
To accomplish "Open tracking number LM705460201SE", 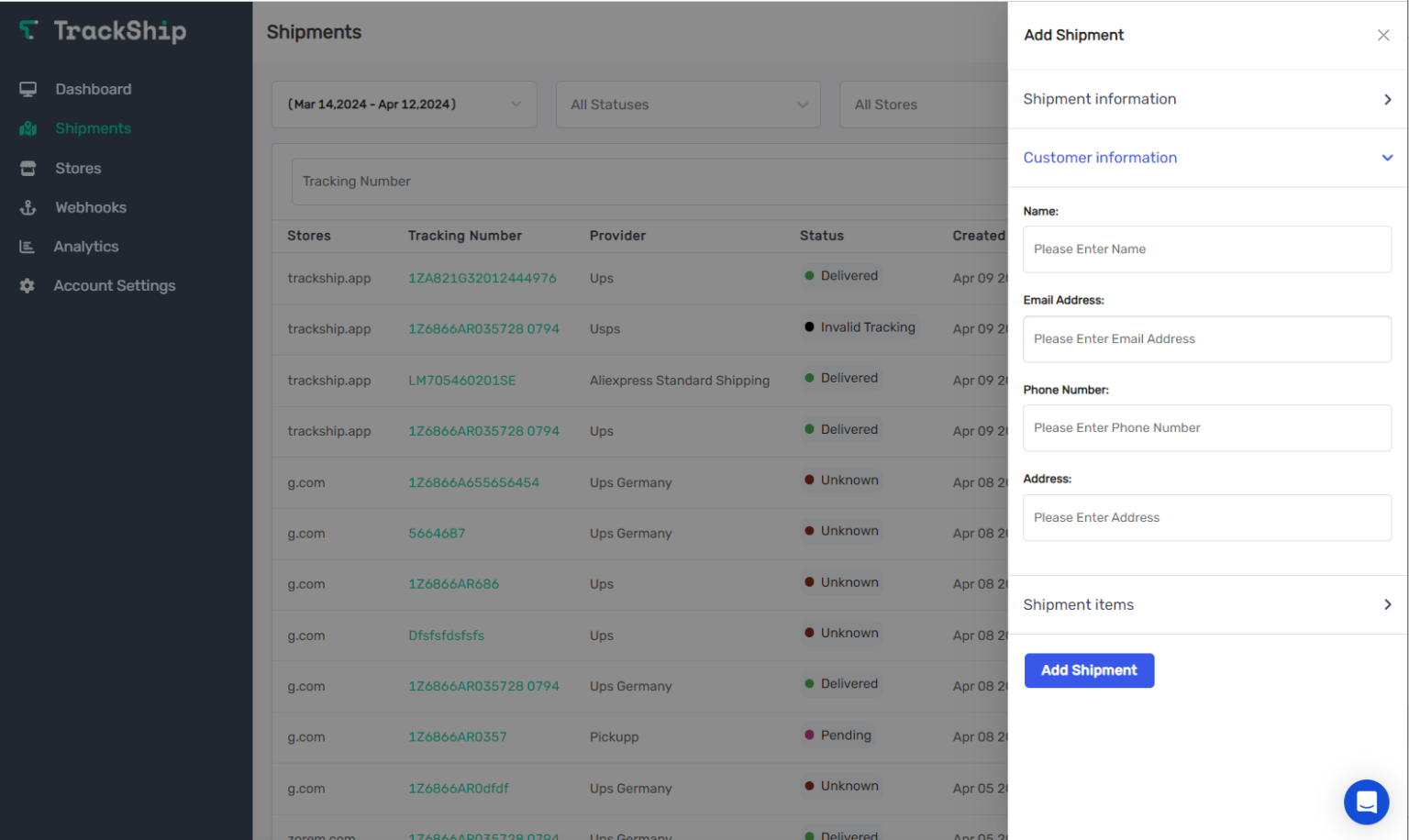I will 462,381.
